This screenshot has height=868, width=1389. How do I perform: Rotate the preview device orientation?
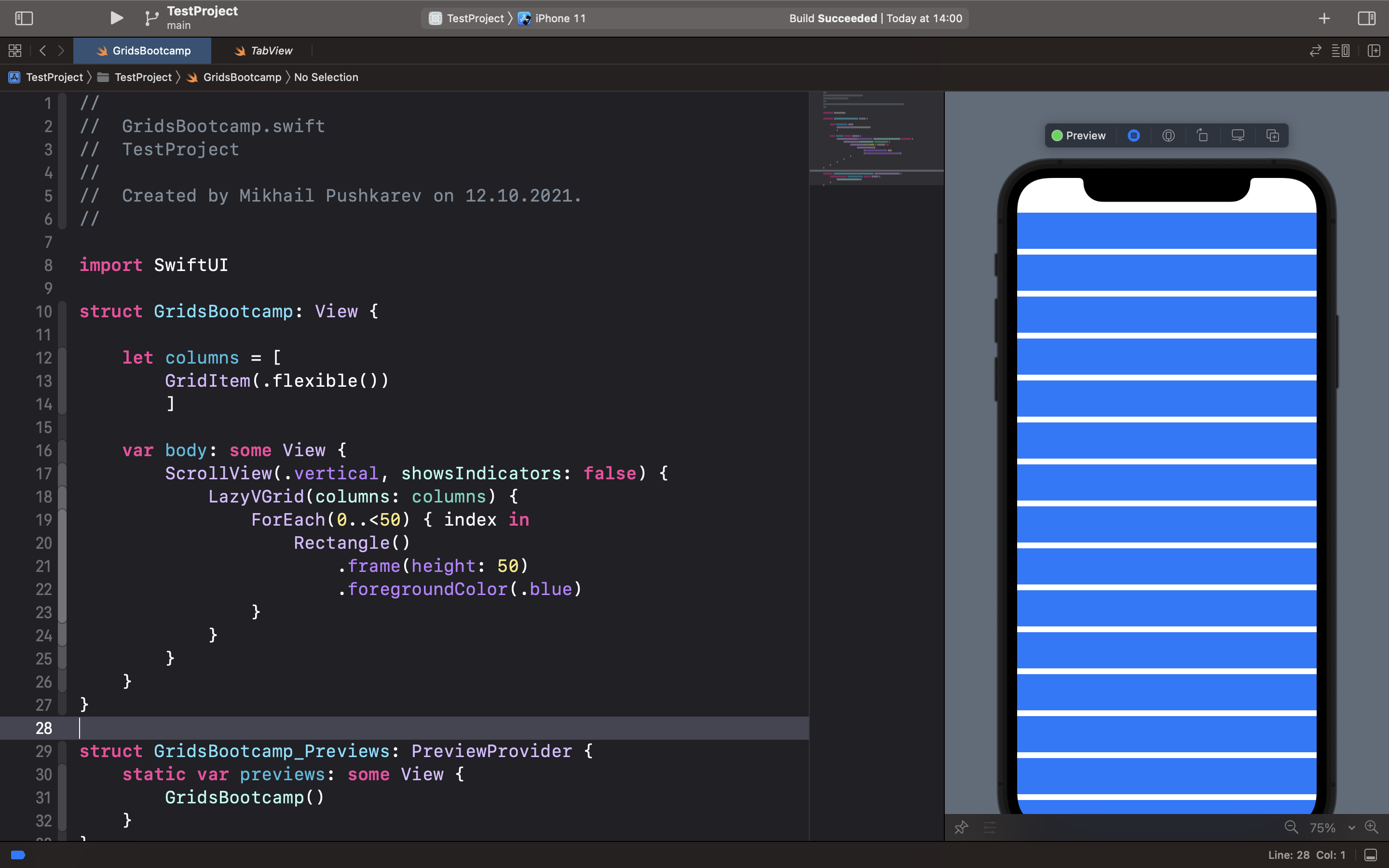click(1202, 136)
